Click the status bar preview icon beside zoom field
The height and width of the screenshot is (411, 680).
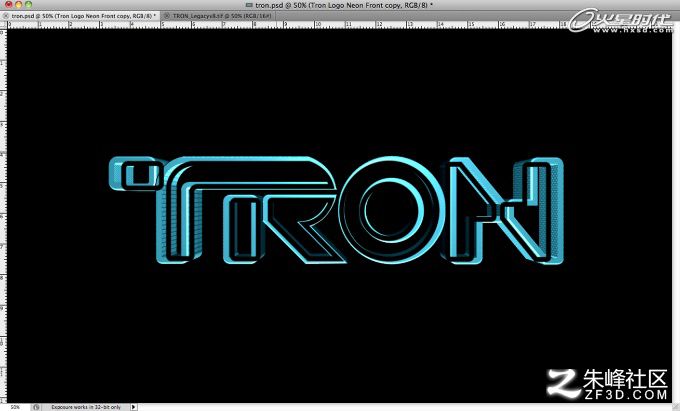point(36,407)
